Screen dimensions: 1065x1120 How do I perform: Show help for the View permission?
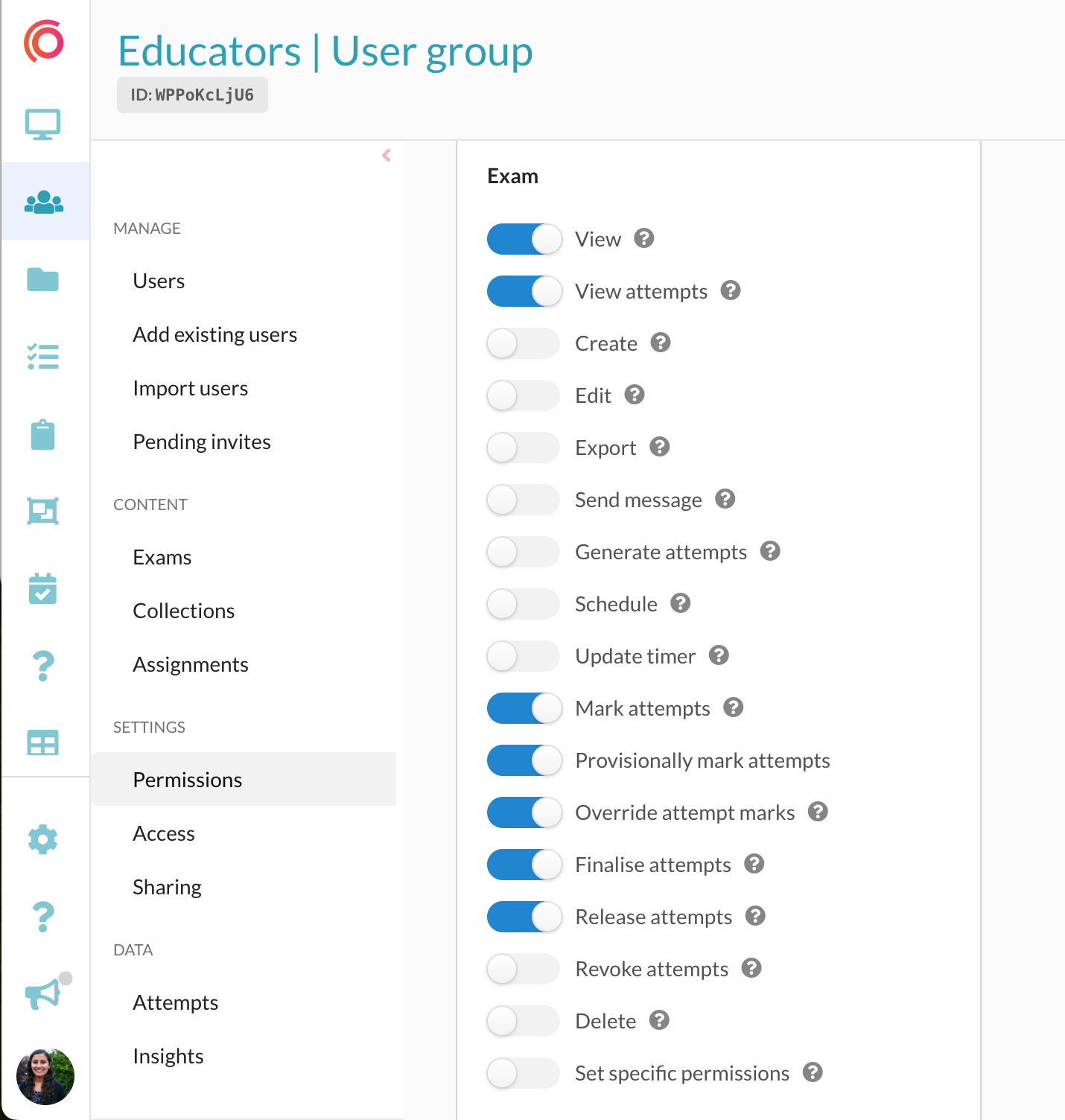644,238
